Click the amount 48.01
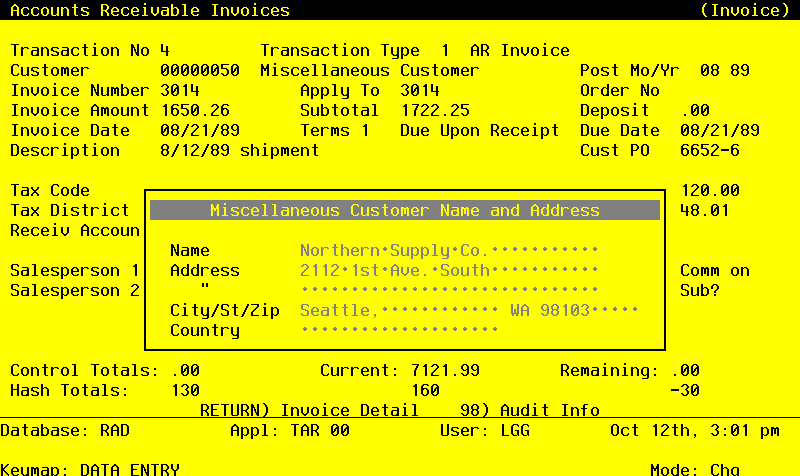The width and height of the screenshot is (800, 476). click(705, 210)
